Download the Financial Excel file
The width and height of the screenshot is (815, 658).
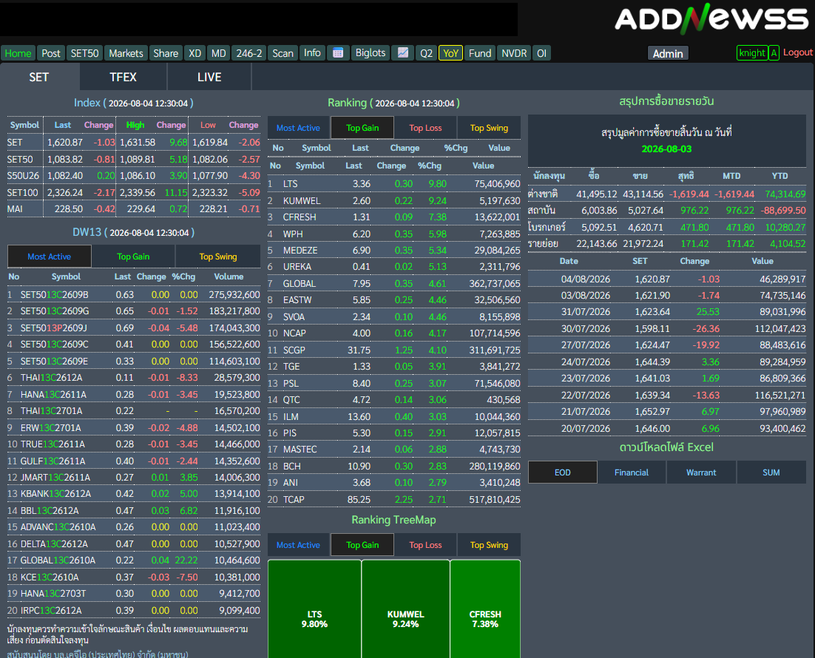(x=632, y=472)
